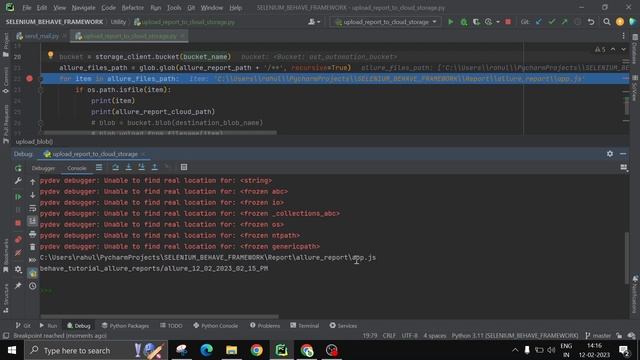Select Console tab in debug panel

tap(77, 168)
